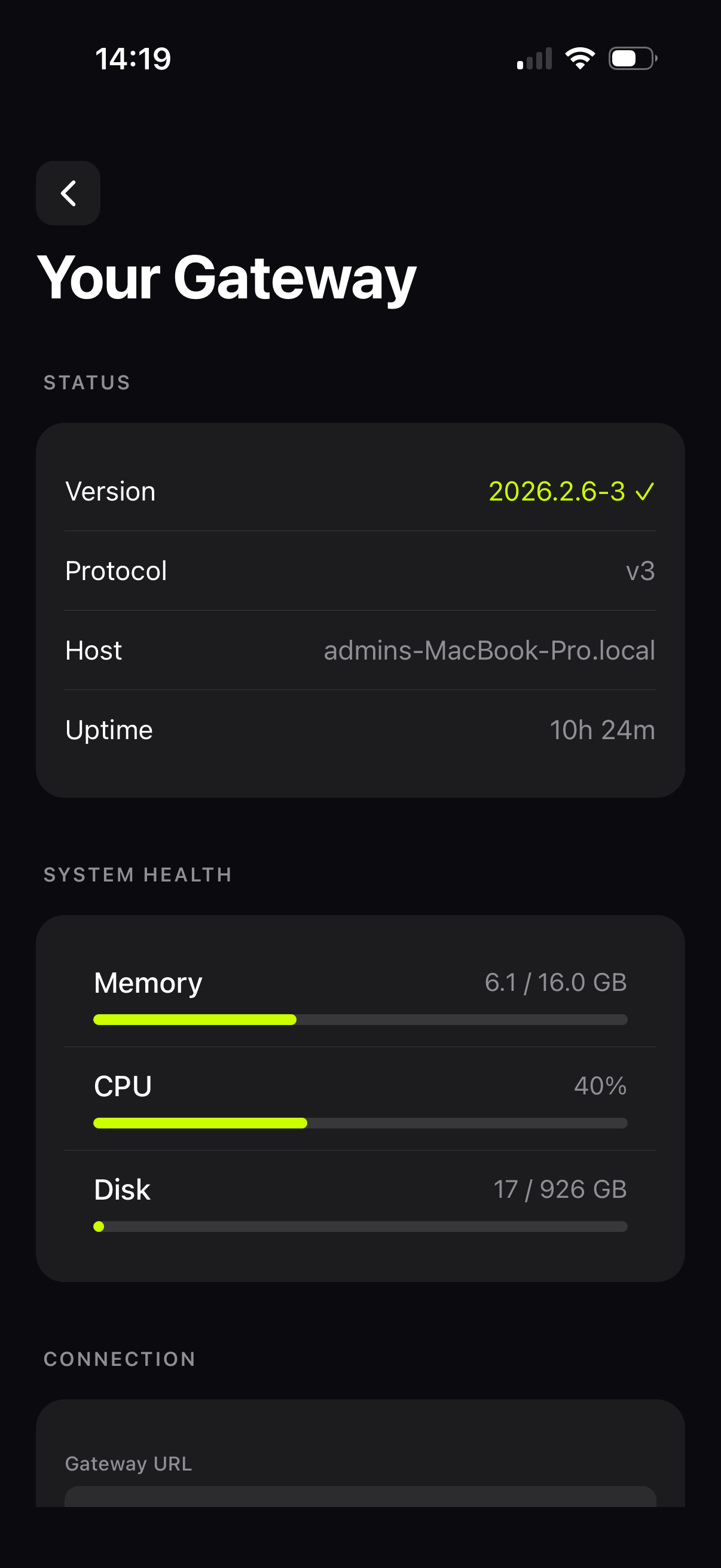Click the Disk usage progress bar
The image size is (721, 1568).
[x=360, y=1227]
